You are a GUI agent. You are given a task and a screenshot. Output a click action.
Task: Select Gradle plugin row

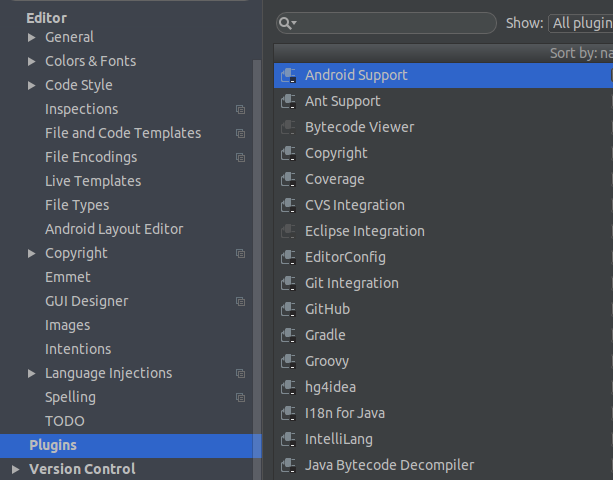coord(443,335)
